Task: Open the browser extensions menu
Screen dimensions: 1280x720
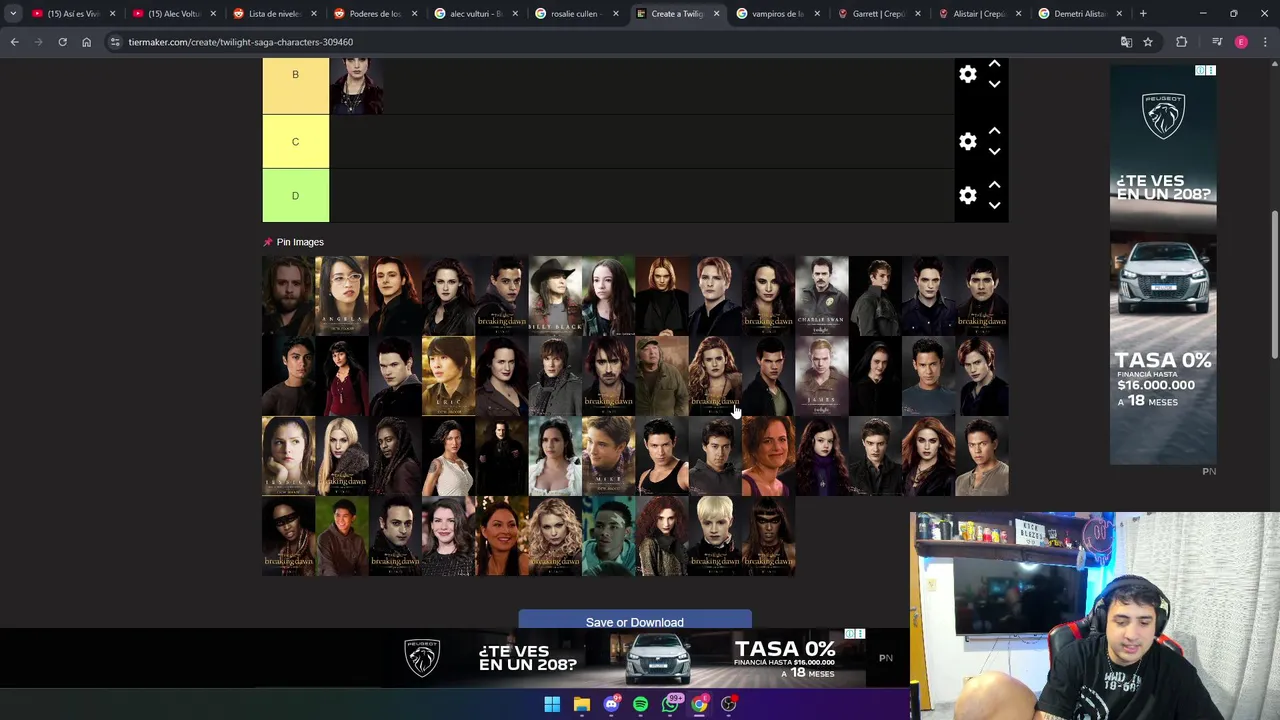Action: click(1182, 42)
